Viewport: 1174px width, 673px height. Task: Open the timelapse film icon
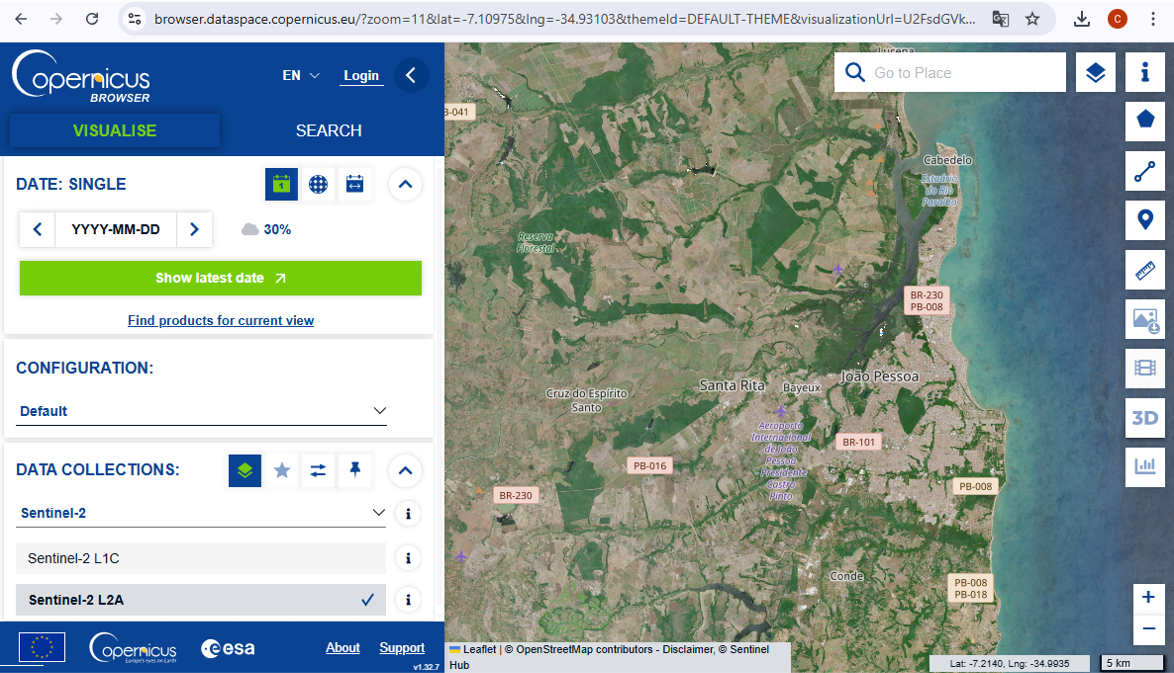[x=1145, y=369]
